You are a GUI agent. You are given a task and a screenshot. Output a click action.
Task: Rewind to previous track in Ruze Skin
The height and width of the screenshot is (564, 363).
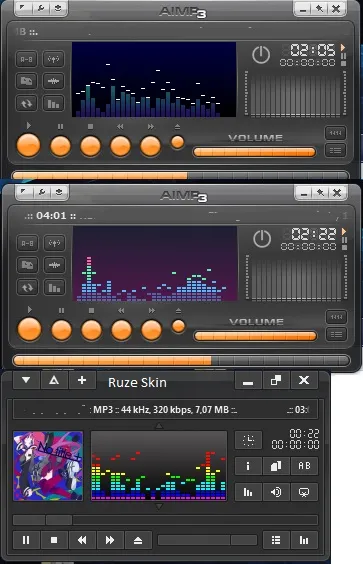click(82, 540)
